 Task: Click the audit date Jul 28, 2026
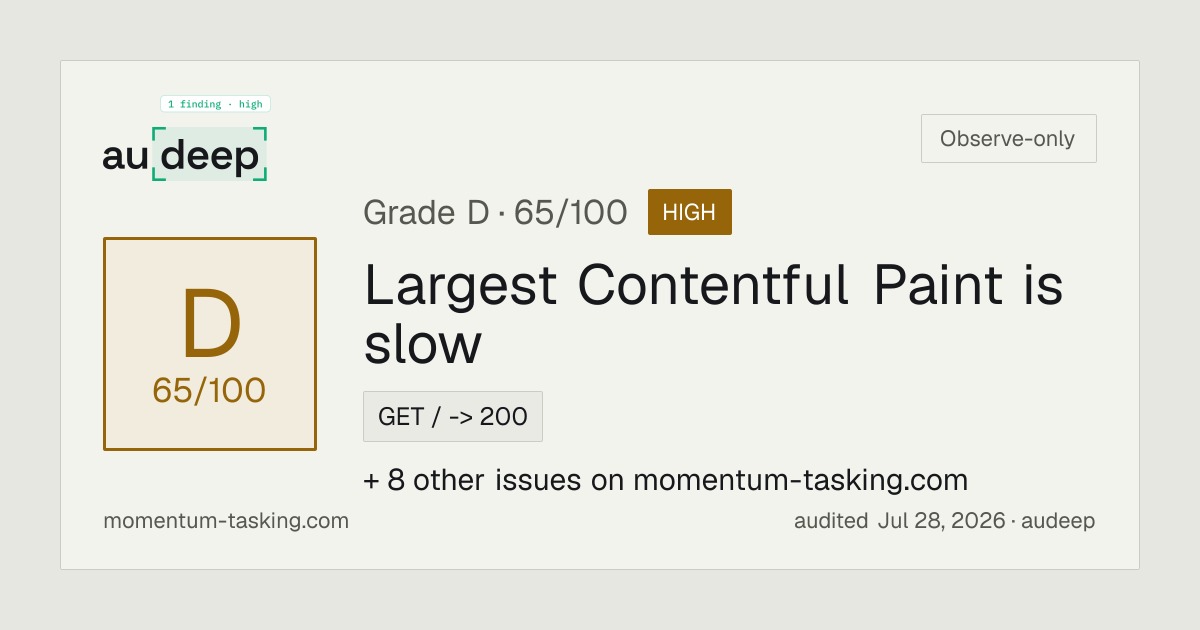[941, 521]
